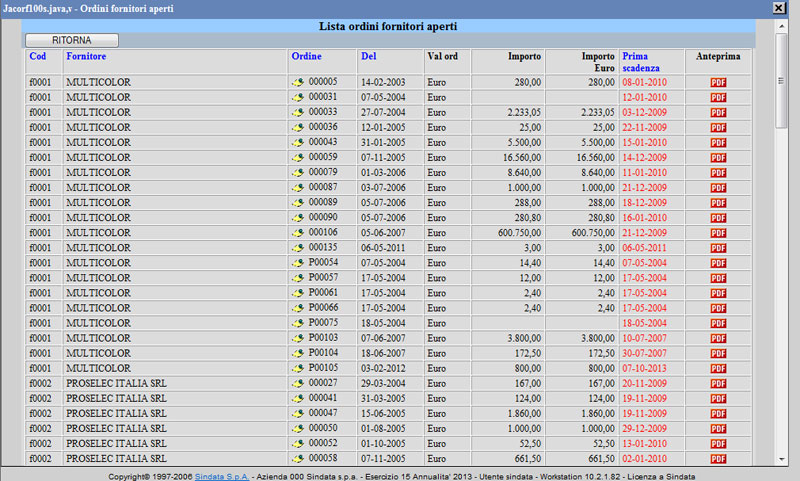The image size is (800, 481).
Task: Sort by the Ordine column header
Action: 306,56
